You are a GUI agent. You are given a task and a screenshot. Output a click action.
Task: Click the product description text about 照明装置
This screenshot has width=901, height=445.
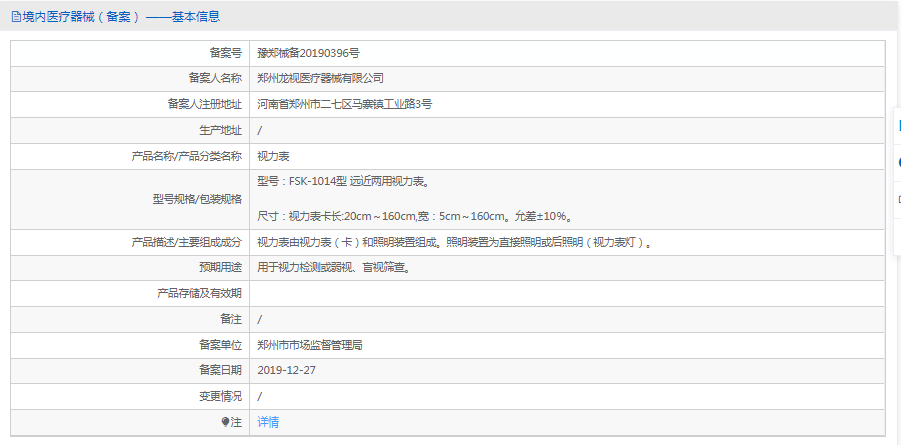(455, 242)
